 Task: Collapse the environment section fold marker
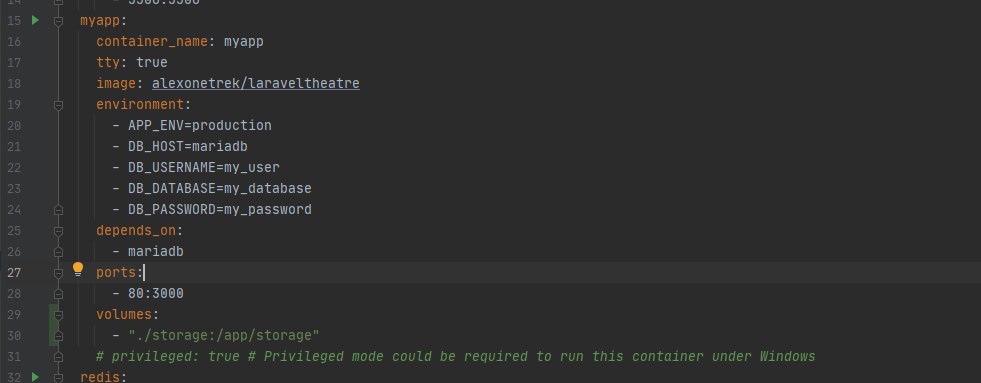pos(58,105)
